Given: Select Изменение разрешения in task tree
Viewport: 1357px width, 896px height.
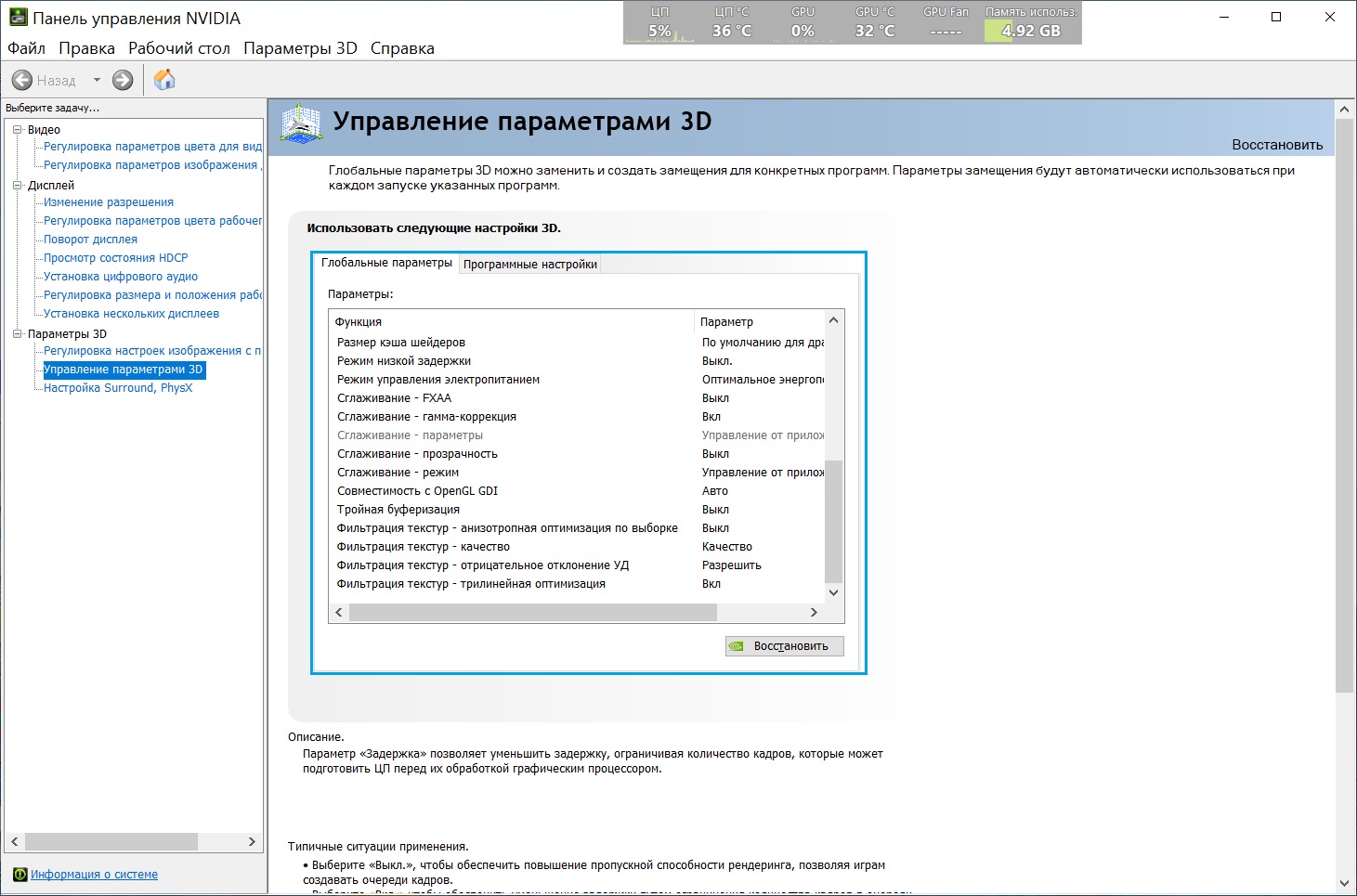Looking at the screenshot, I should click(x=109, y=202).
